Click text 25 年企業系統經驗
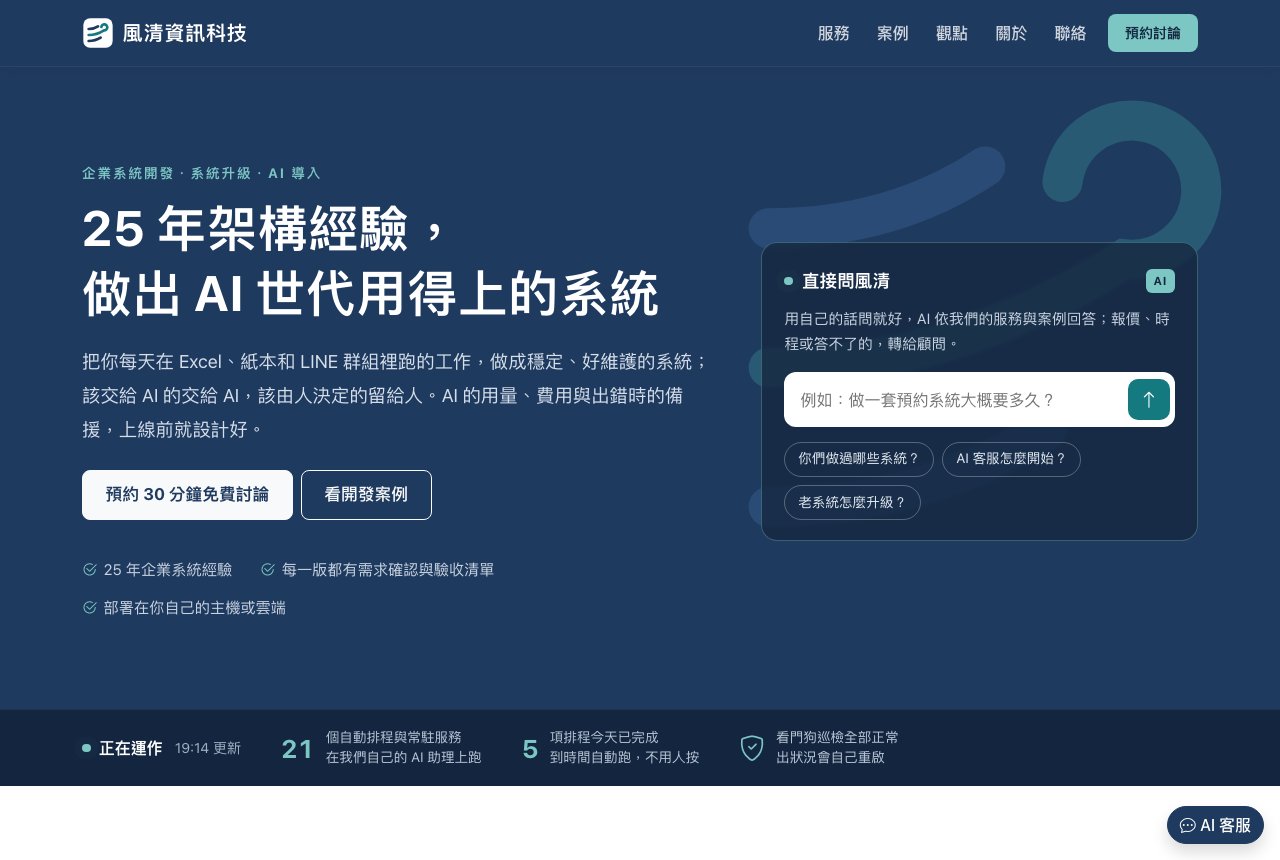 point(168,569)
